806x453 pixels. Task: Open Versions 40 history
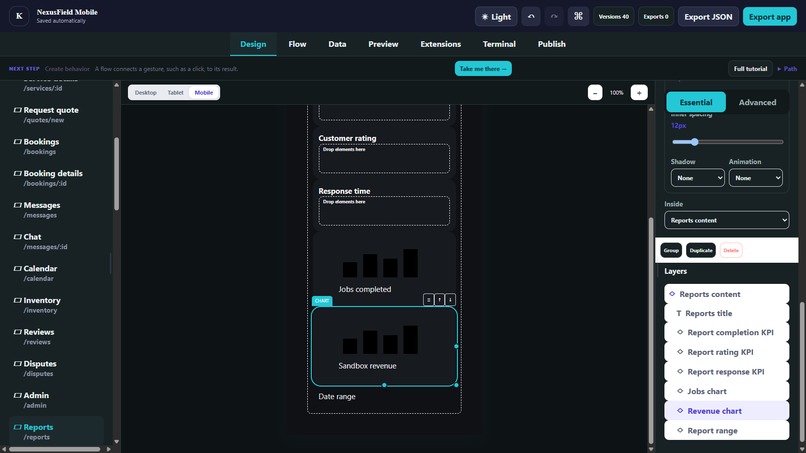coord(613,16)
